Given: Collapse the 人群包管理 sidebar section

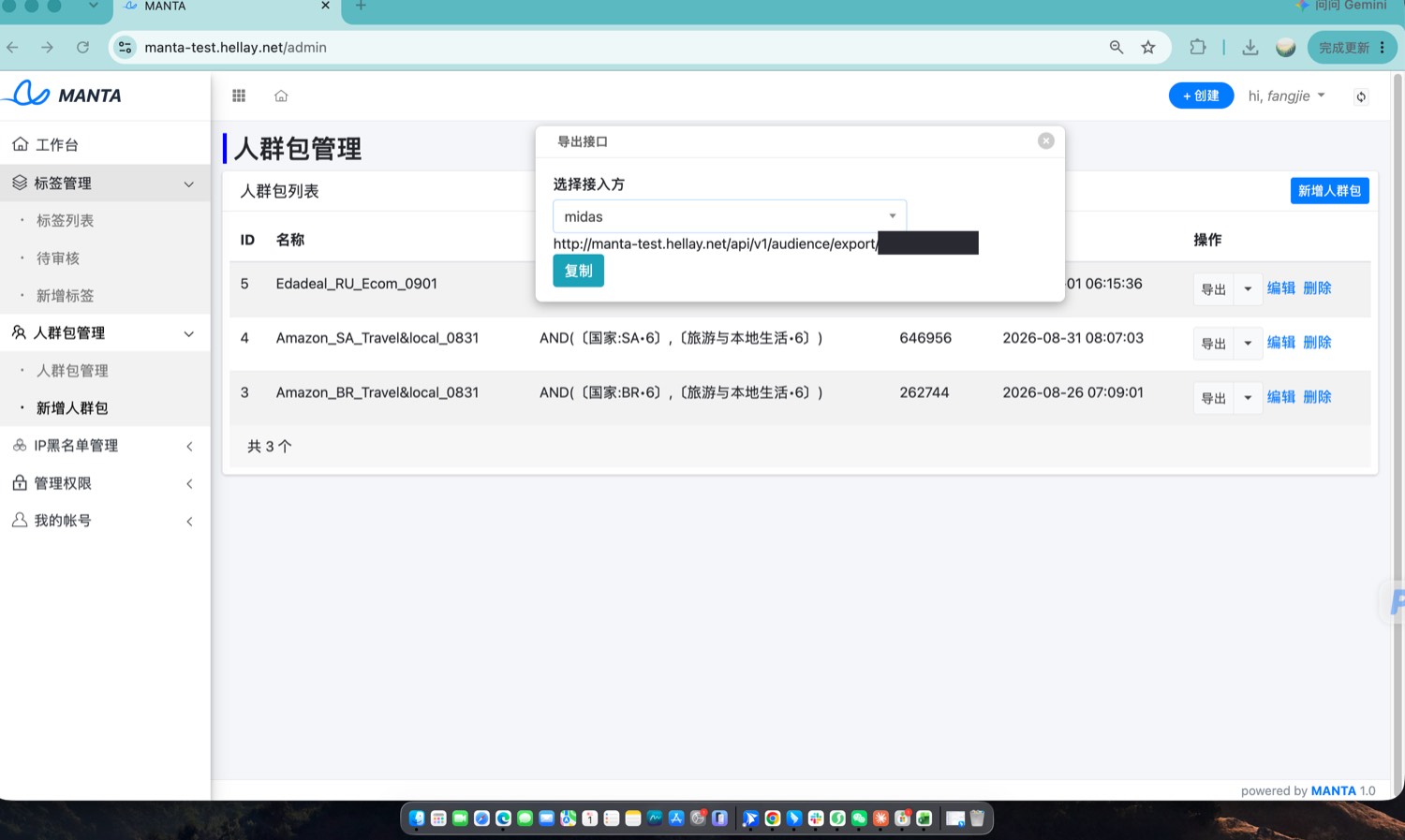Looking at the screenshot, I should click(x=105, y=332).
